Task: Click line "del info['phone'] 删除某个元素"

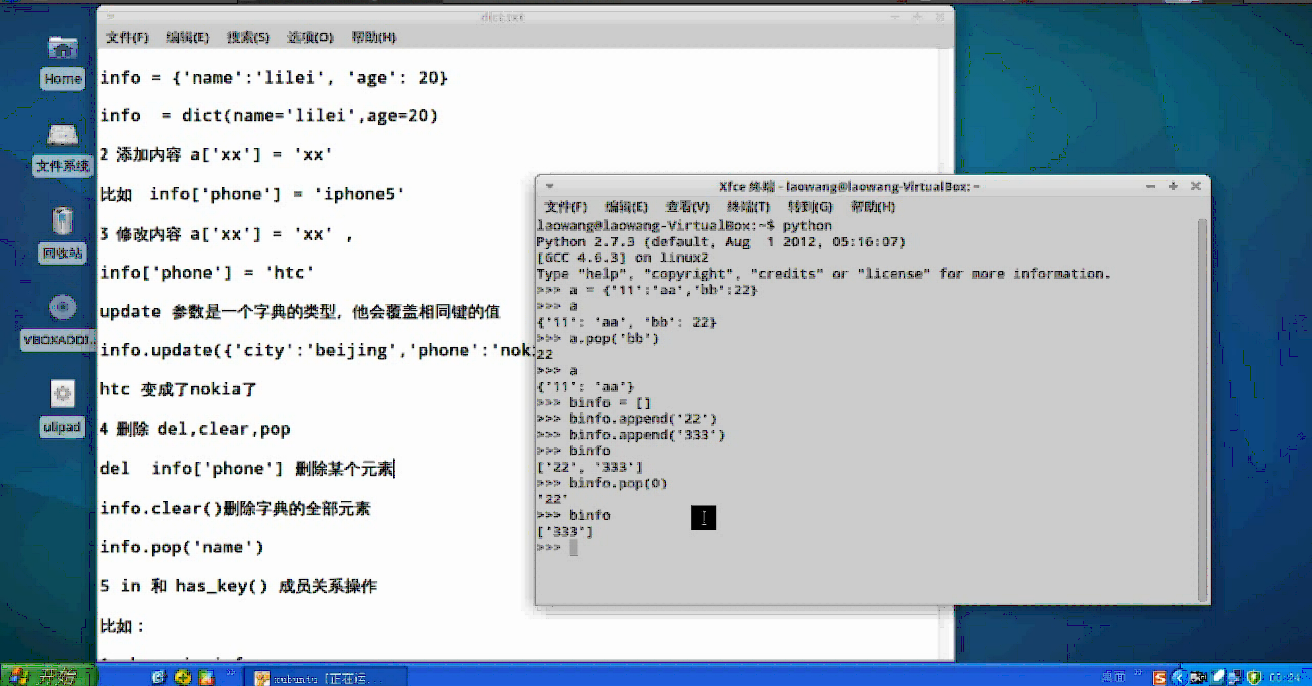Action: click(x=247, y=469)
